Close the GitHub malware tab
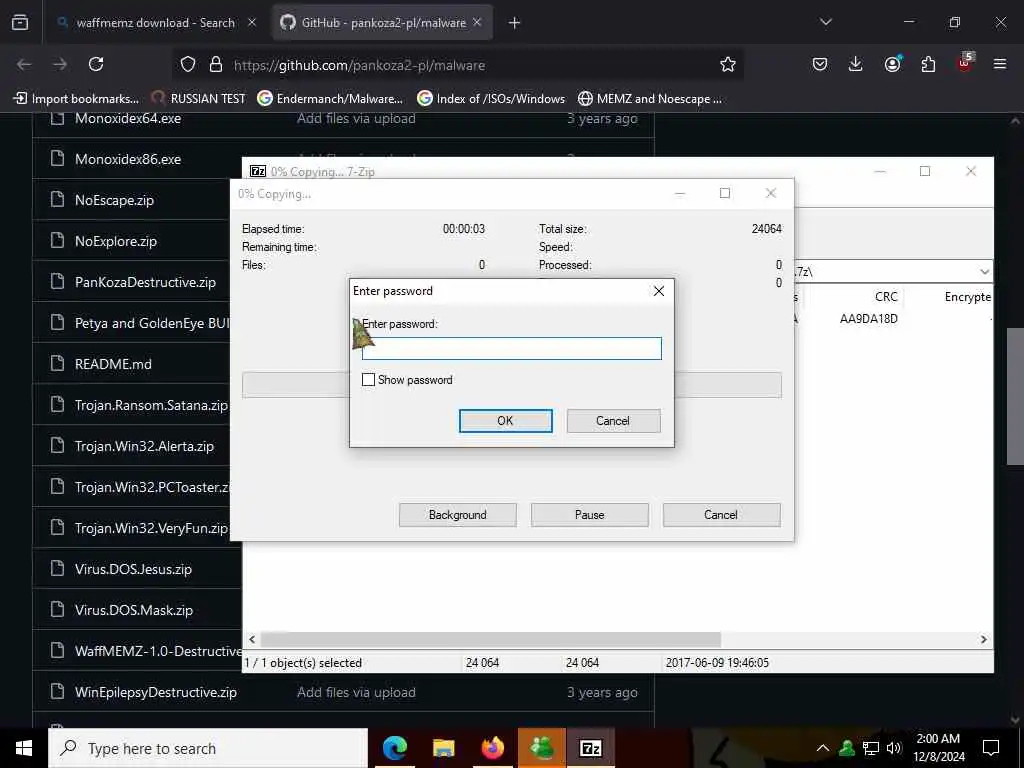 477,22
